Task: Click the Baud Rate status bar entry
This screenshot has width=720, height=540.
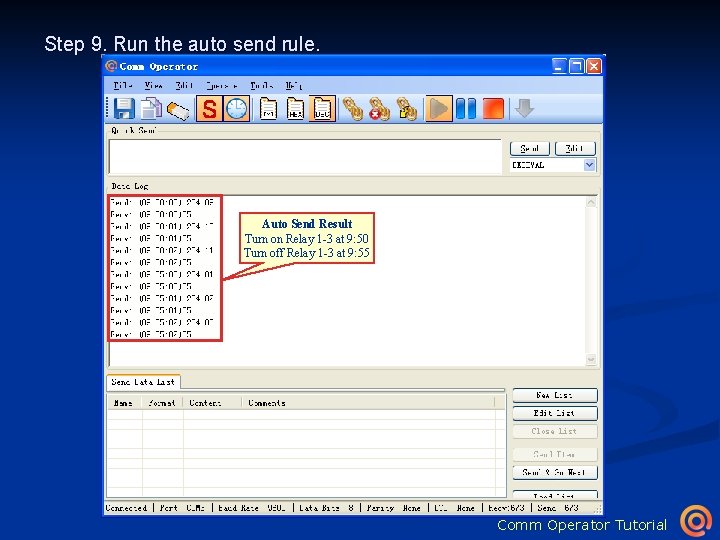Action: (x=252, y=508)
